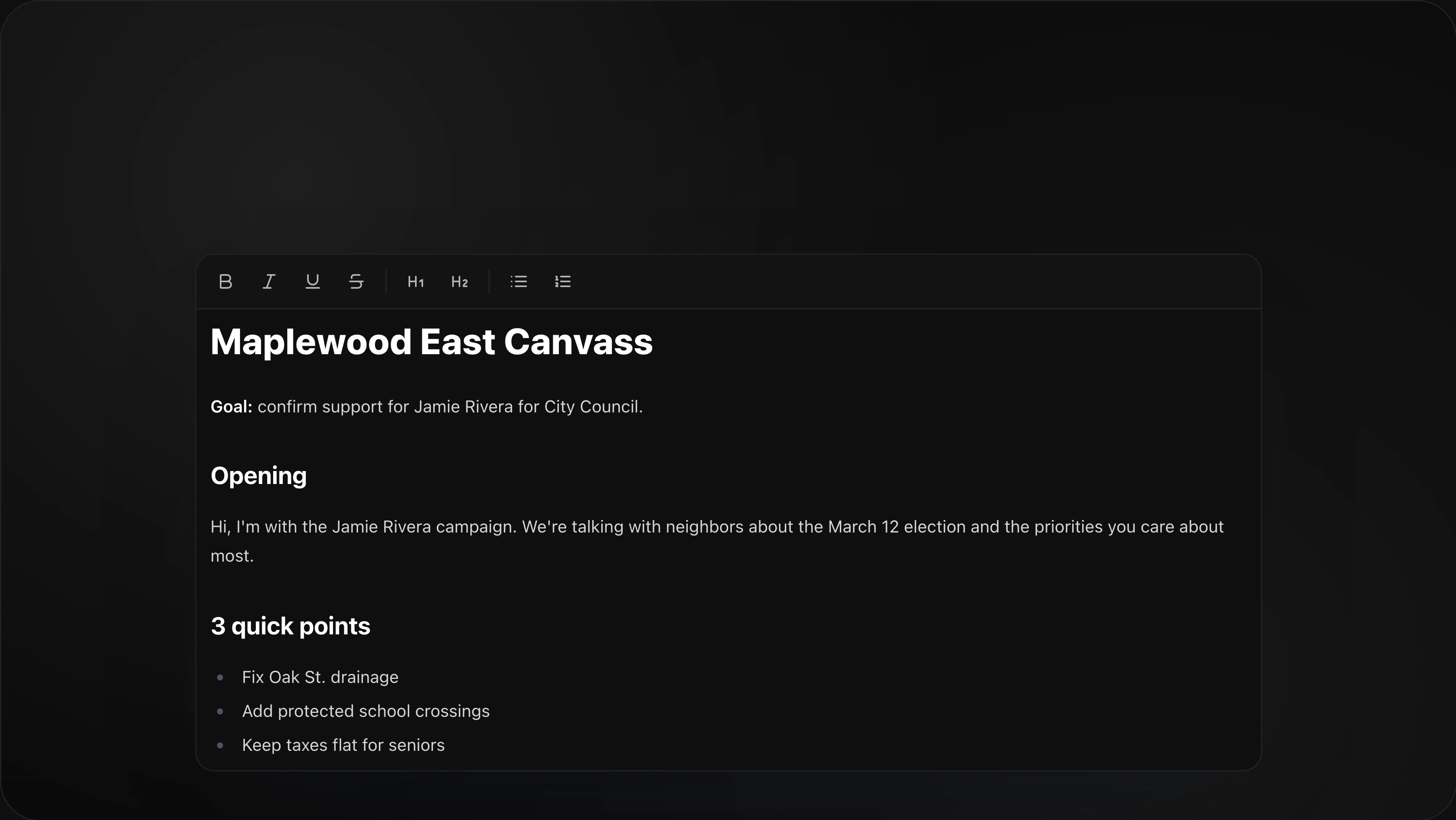Image resolution: width=1456 pixels, height=820 pixels.
Task: Apply strikethrough formatting
Action: [356, 282]
